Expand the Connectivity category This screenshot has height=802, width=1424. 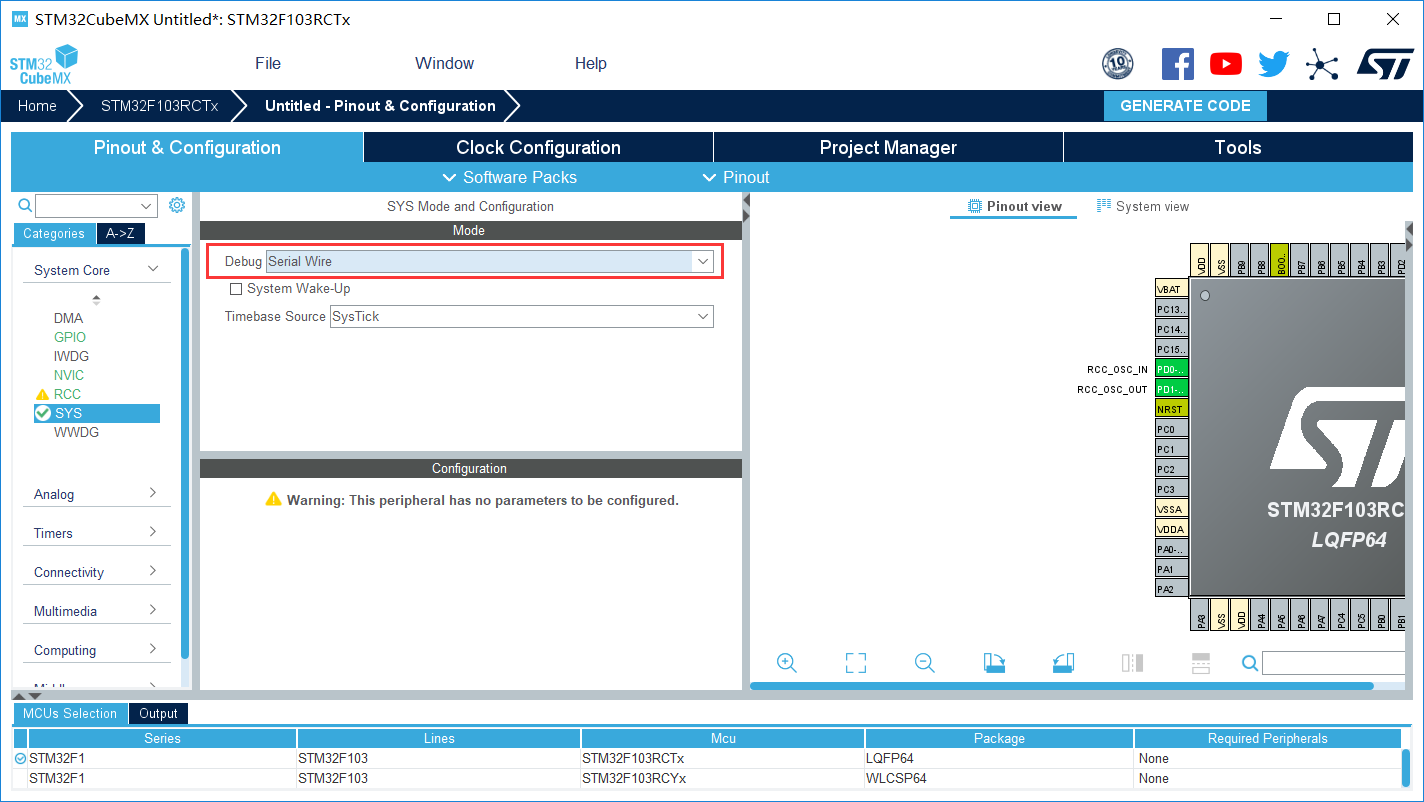153,571
